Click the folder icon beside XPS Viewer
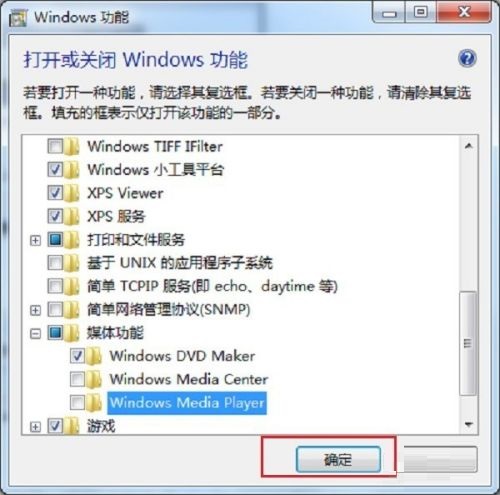500x495 pixels. [x=72, y=193]
